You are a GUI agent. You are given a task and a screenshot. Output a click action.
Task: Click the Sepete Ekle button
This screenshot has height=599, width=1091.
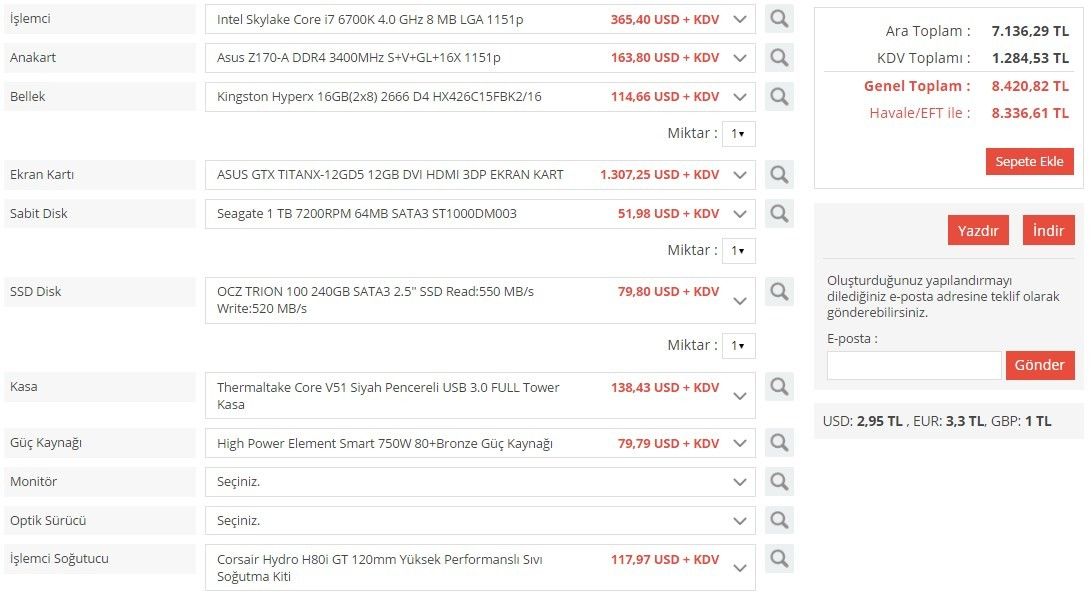[x=1029, y=162]
